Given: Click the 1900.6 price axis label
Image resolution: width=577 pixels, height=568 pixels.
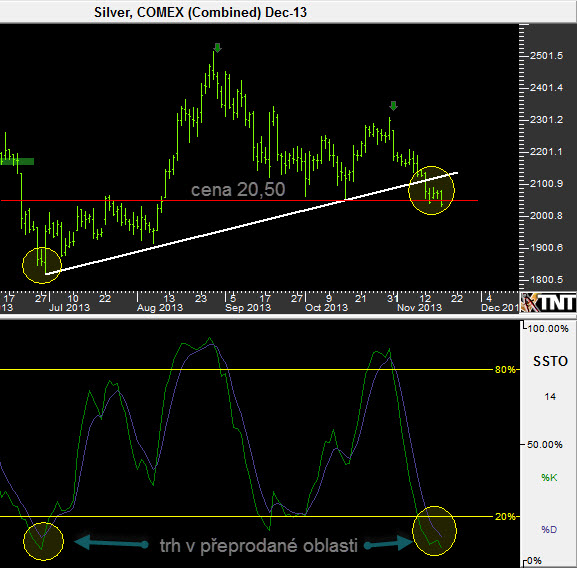Looking at the screenshot, I should tap(546, 248).
